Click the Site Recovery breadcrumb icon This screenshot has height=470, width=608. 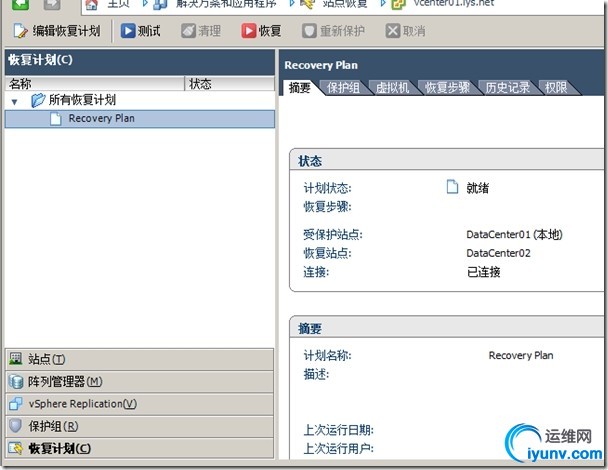307,4
